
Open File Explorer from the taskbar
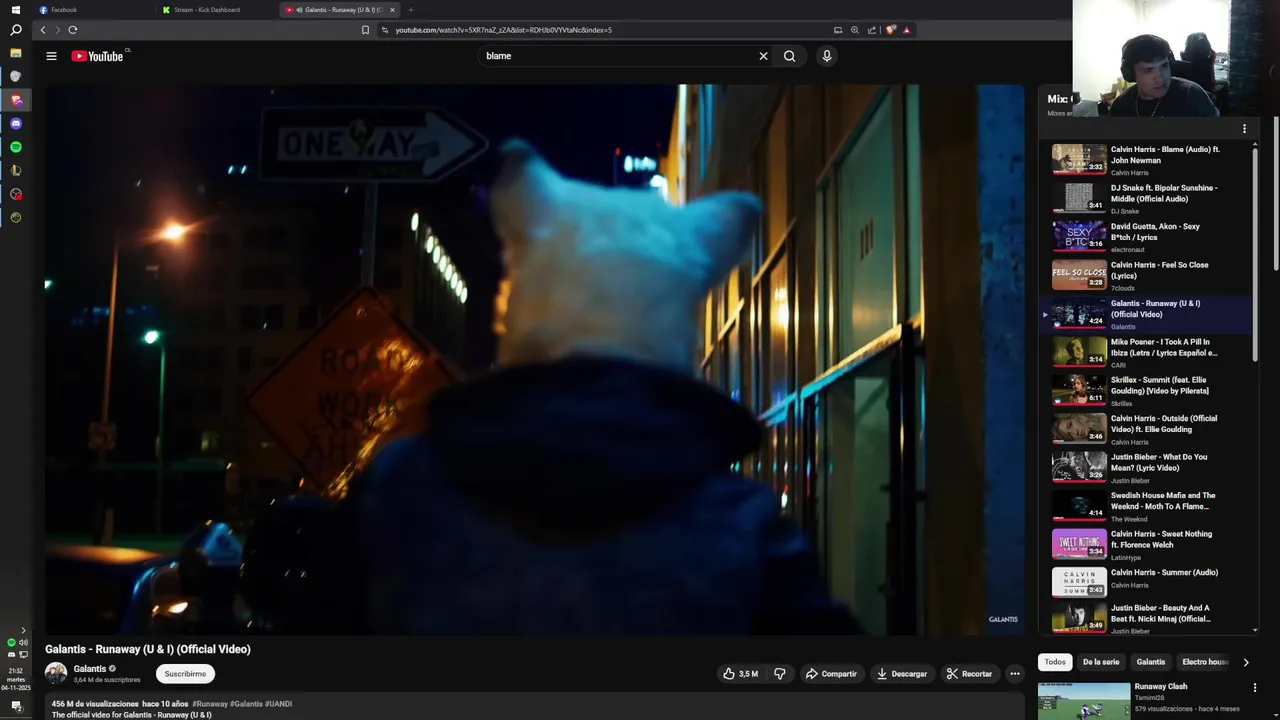(x=15, y=53)
